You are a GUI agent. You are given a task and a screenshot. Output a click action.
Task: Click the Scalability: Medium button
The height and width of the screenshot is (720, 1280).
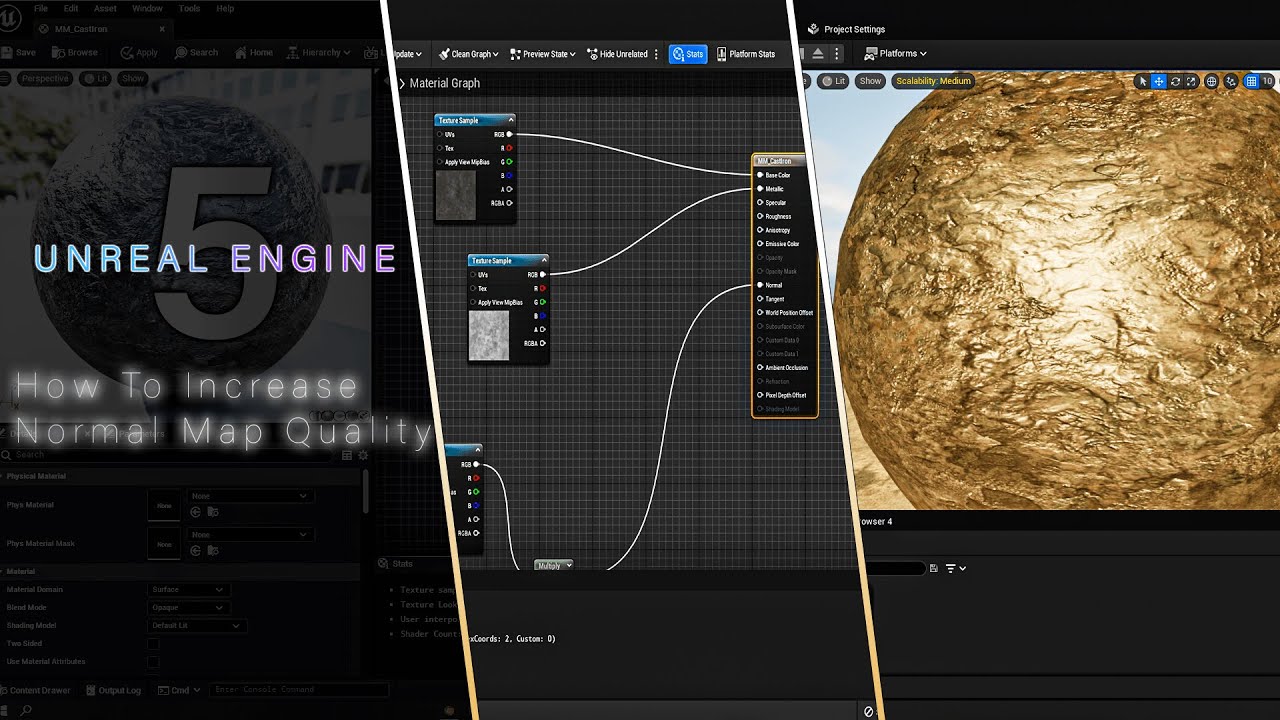point(933,81)
